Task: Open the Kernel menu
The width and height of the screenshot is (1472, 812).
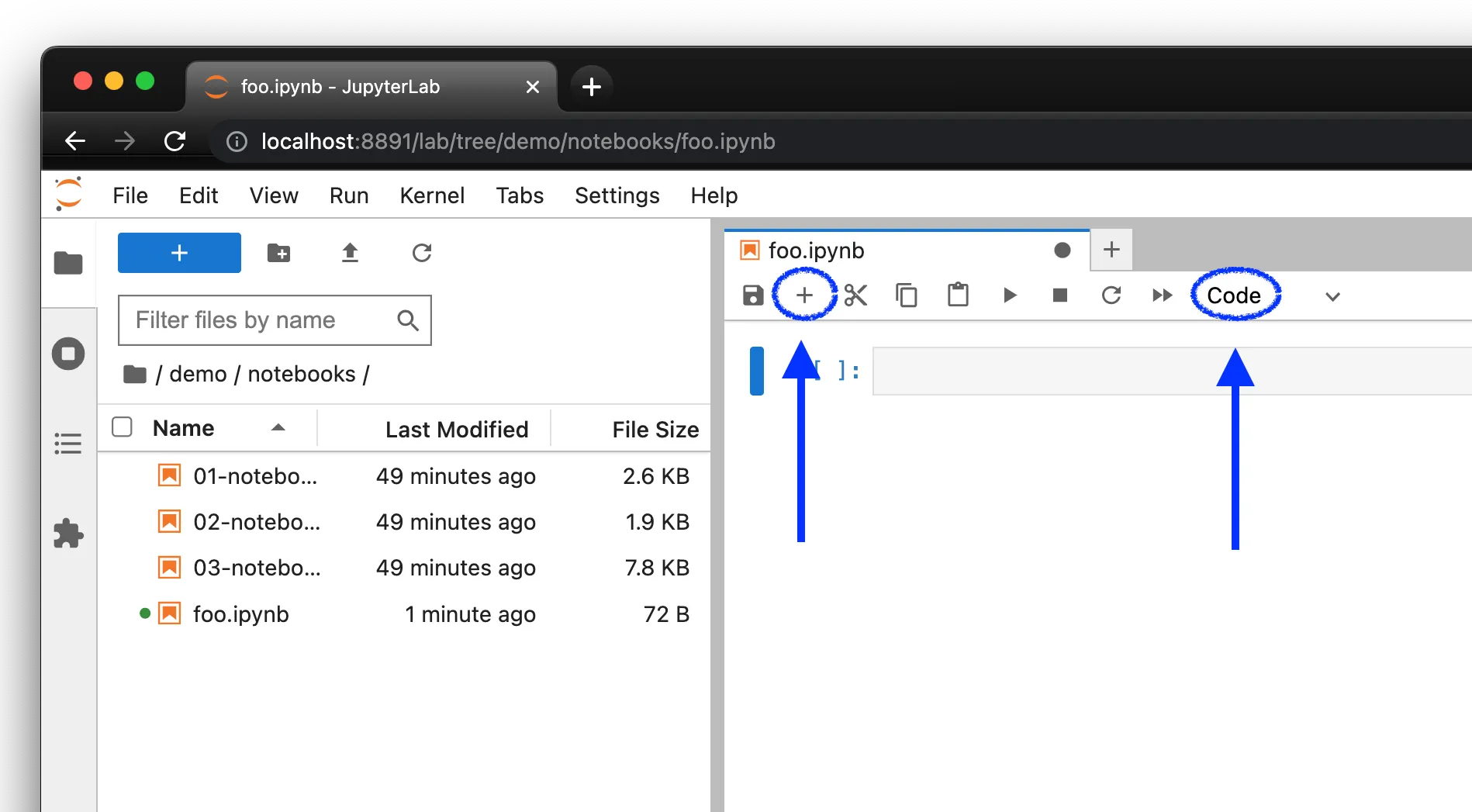Action: (432, 195)
